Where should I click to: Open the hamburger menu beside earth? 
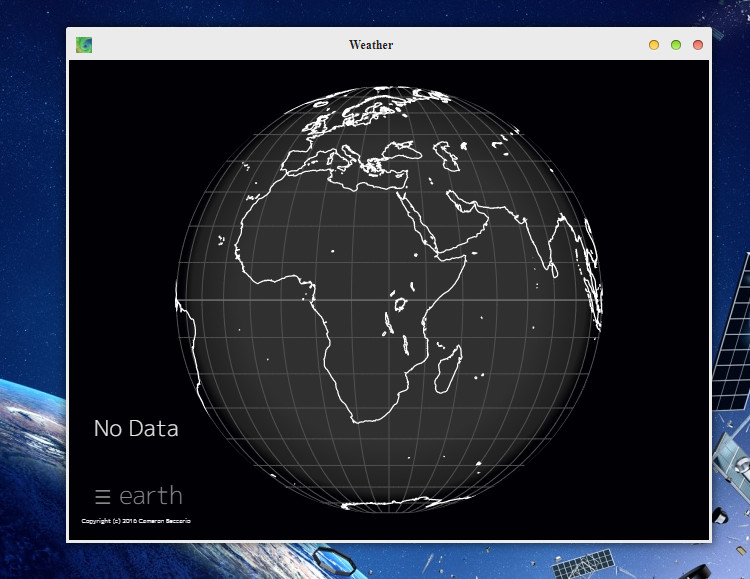tap(102, 496)
